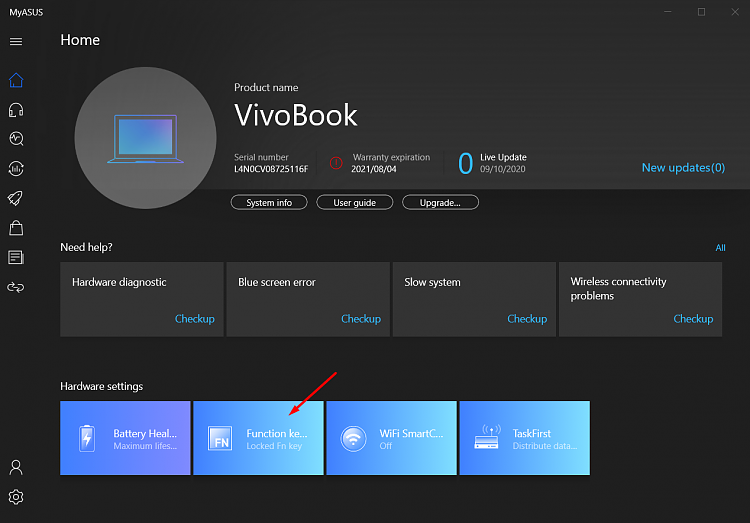Screen dimensions: 750x523
Task: Open the User guide button
Action: click(x=354, y=202)
